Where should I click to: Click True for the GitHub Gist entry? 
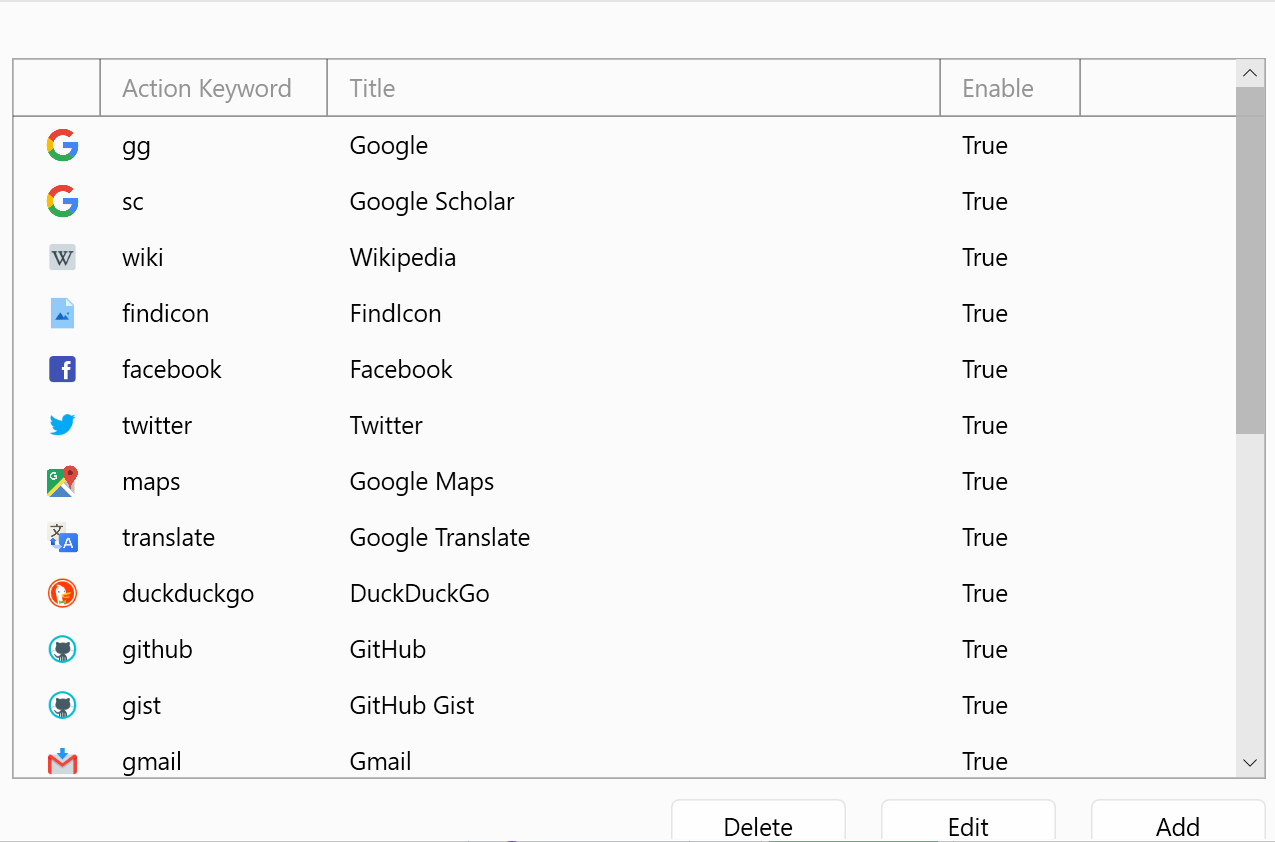pyautogui.click(x=984, y=705)
